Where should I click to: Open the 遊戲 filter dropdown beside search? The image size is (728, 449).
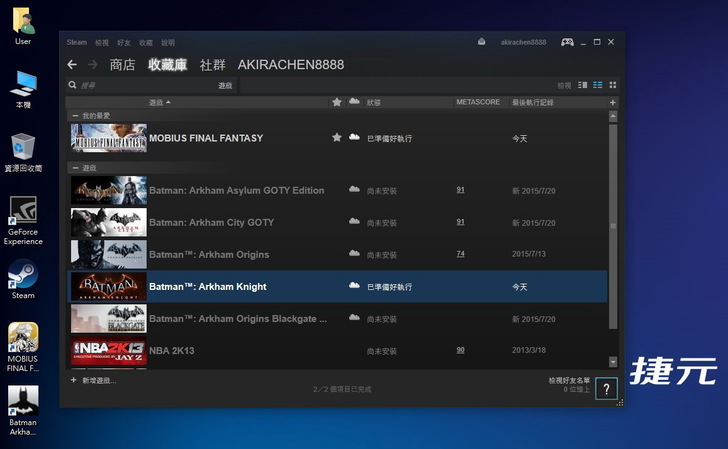[x=225, y=86]
